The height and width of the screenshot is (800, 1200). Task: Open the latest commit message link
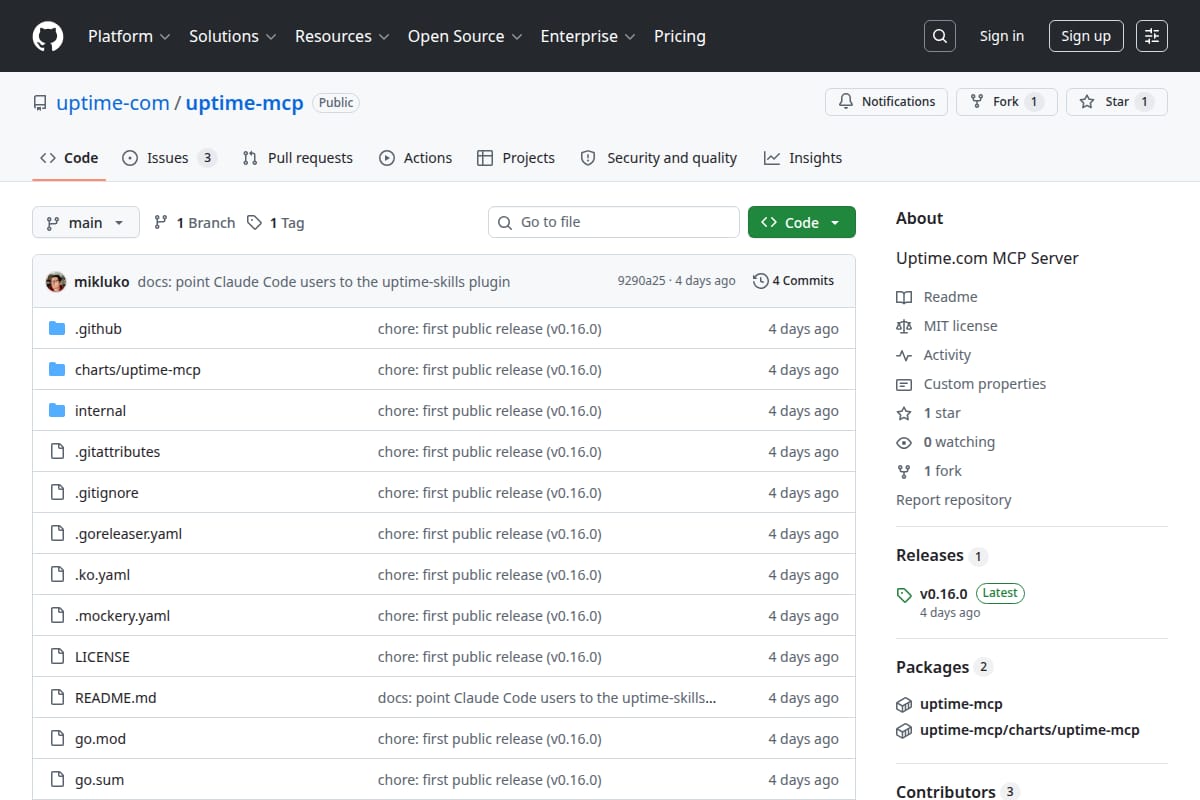(x=324, y=281)
